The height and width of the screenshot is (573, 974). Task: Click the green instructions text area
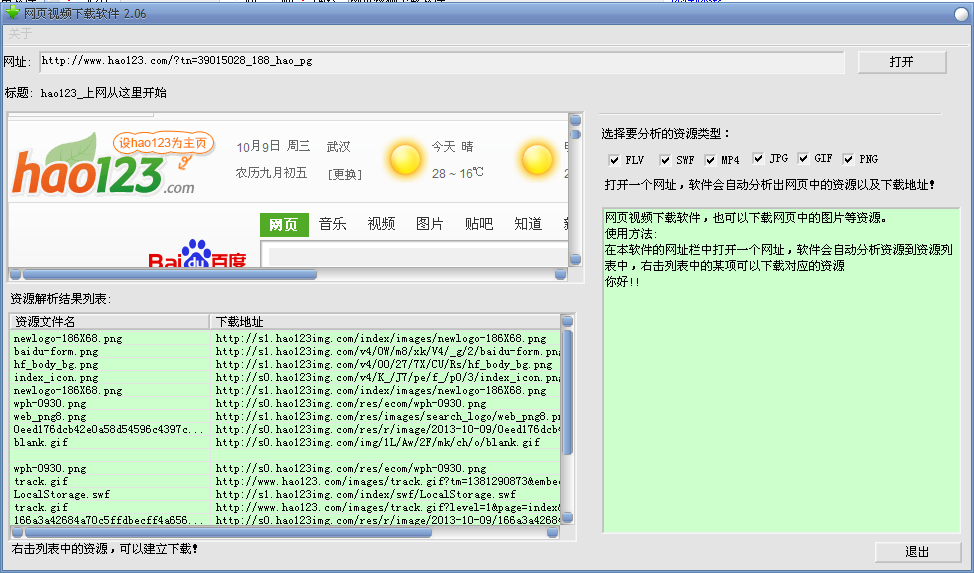point(781,370)
